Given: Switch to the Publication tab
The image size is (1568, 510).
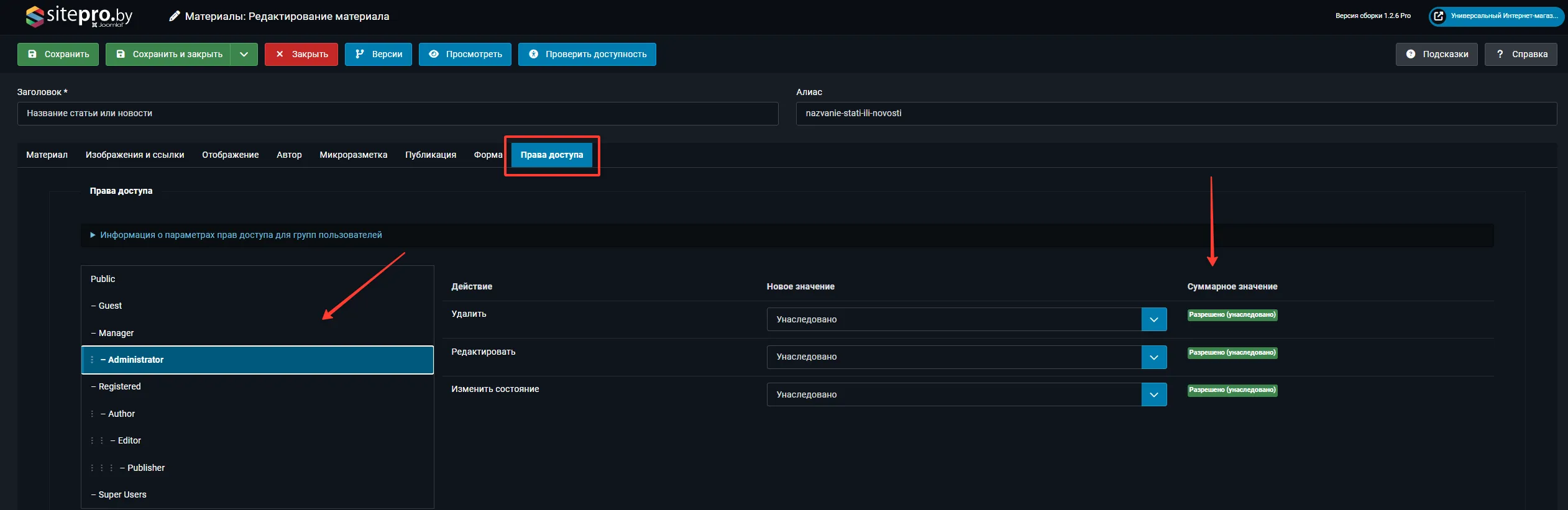Looking at the screenshot, I should [430, 155].
